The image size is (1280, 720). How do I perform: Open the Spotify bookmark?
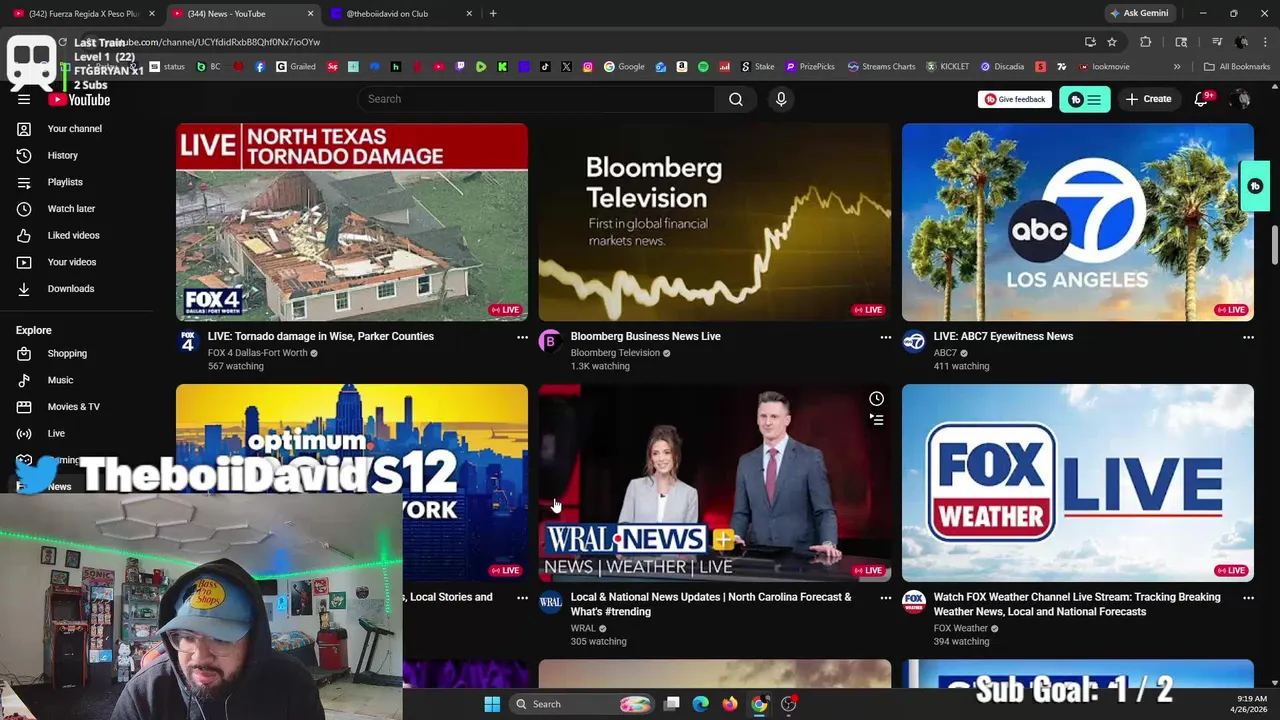coord(703,67)
